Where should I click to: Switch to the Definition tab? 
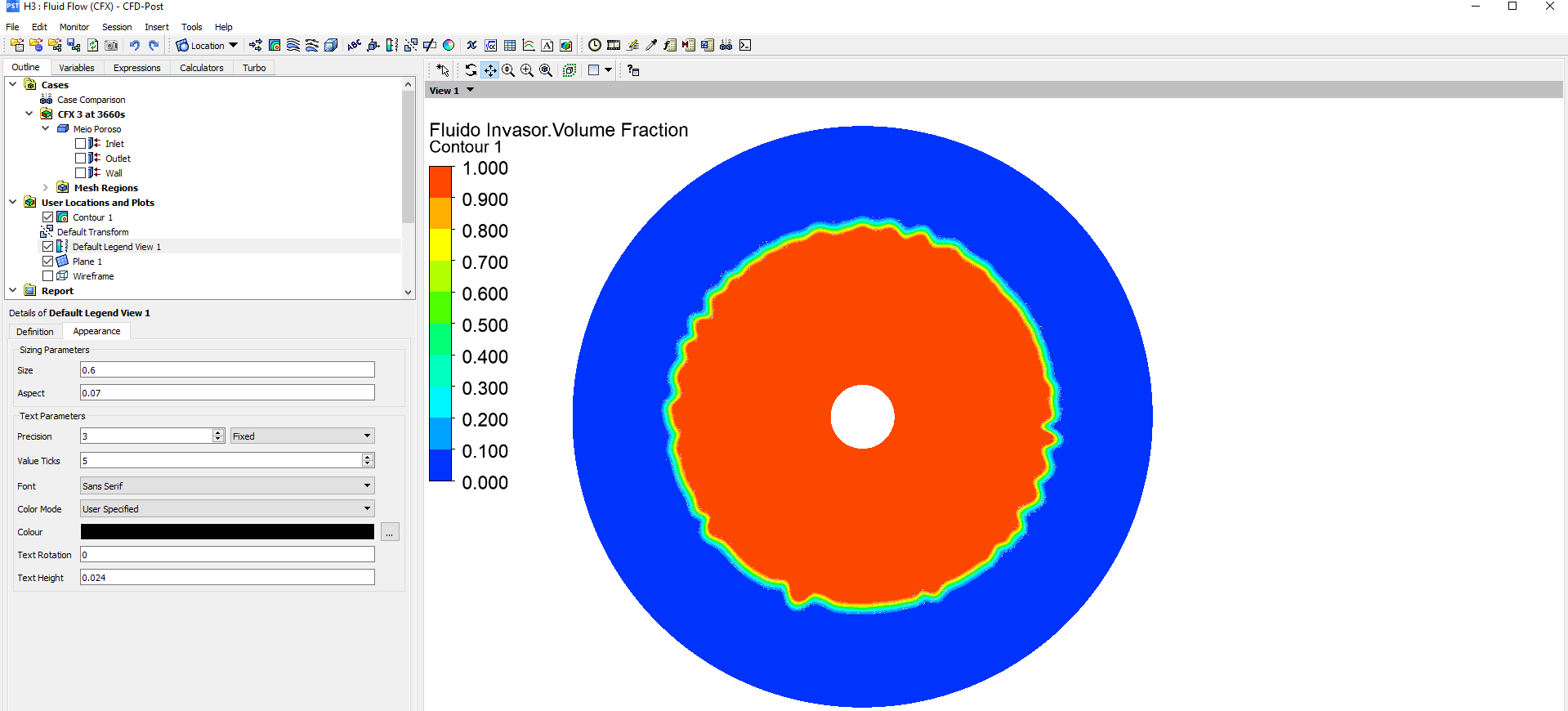(34, 332)
